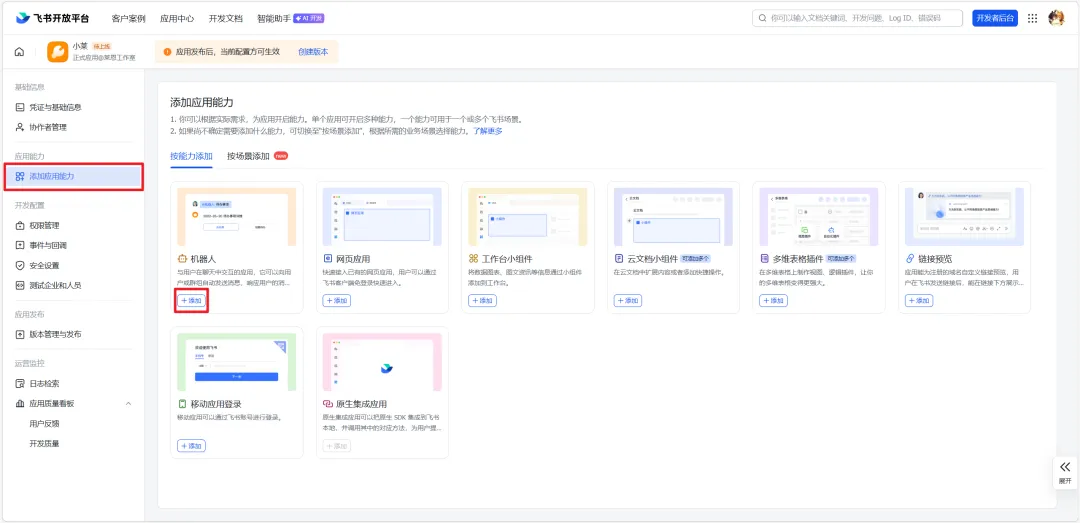
Task: Add the 多维表格插件 capability
Action: tap(773, 301)
